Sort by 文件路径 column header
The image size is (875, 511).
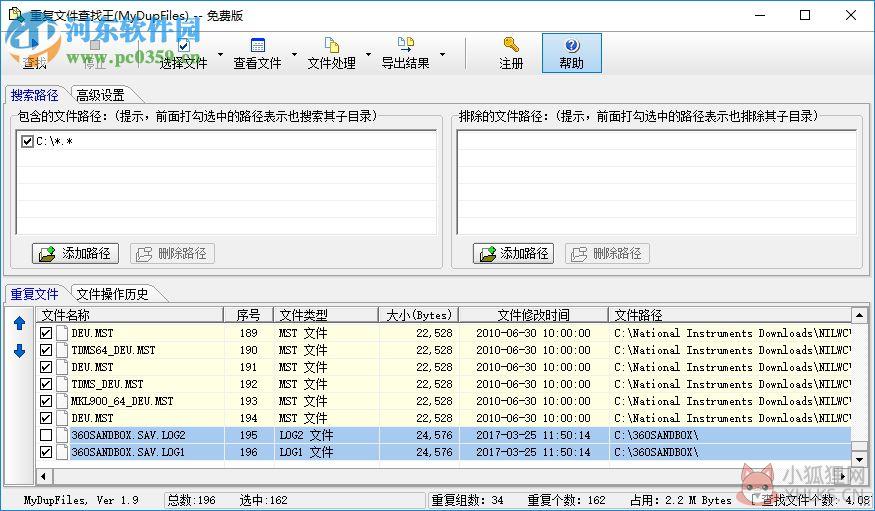pyautogui.click(x=730, y=315)
